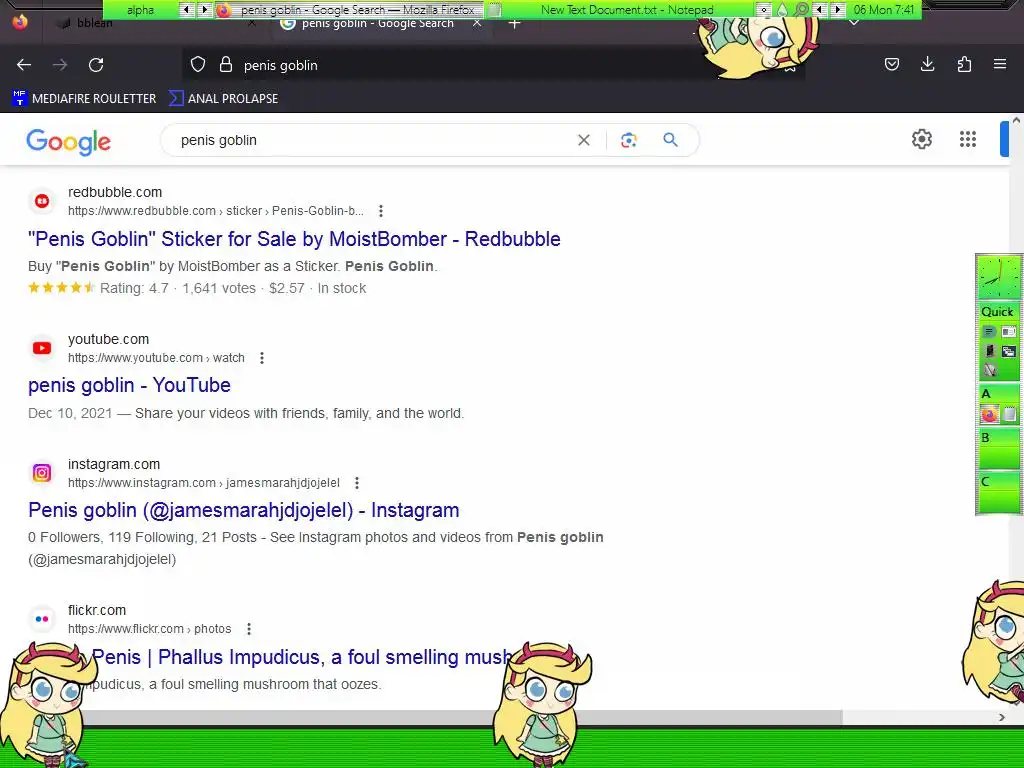This screenshot has height=768, width=1024.
Task: Click the Dec 10, 2021 snippet date
Action: click(70, 413)
